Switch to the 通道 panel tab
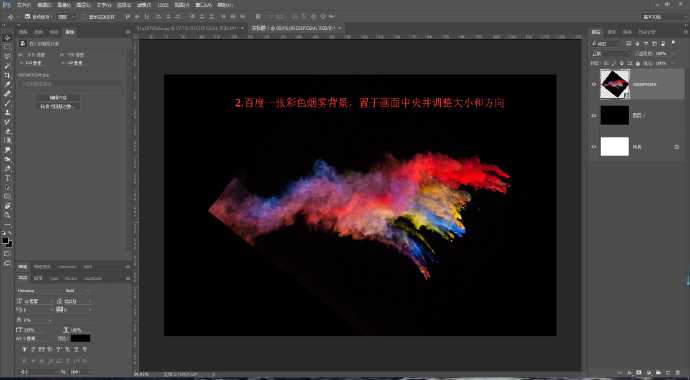This screenshot has width=690, height=380. [612, 32]
